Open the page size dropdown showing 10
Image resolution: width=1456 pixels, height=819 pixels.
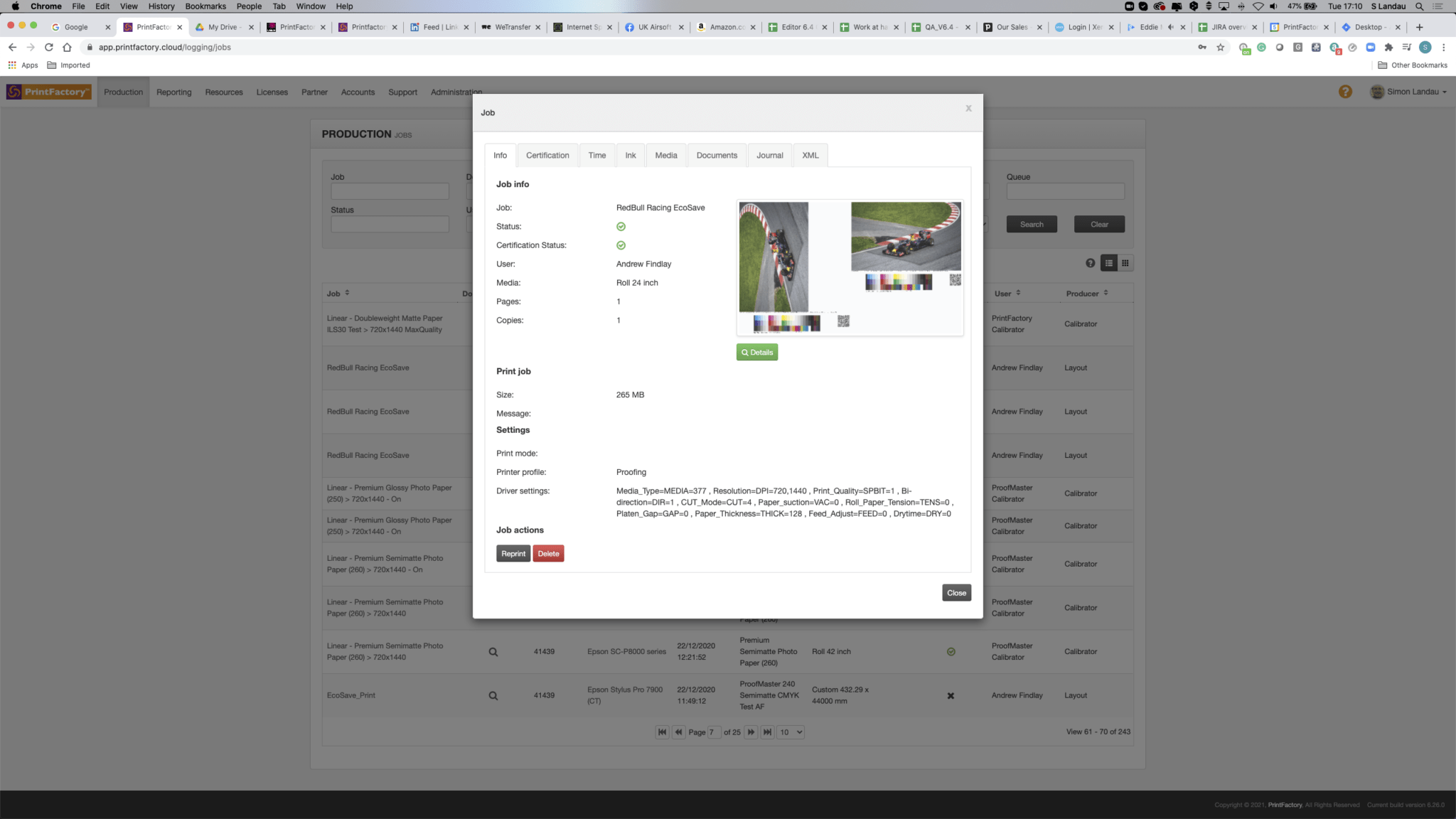coord(789,732)
